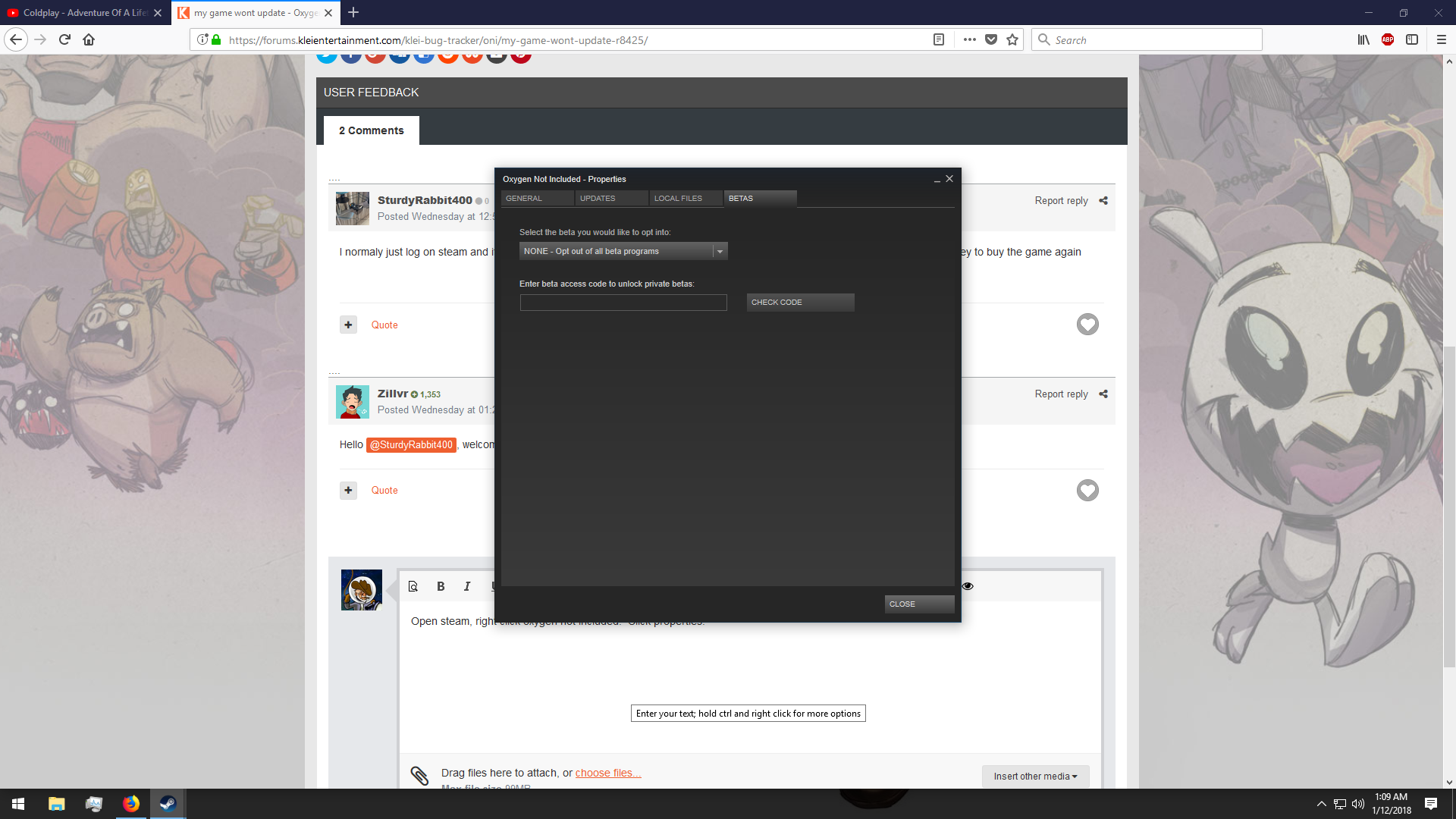Click the Bold formatting icon in editor
1456x819 pixels.
pyautogui.click(x=441, y=586)
